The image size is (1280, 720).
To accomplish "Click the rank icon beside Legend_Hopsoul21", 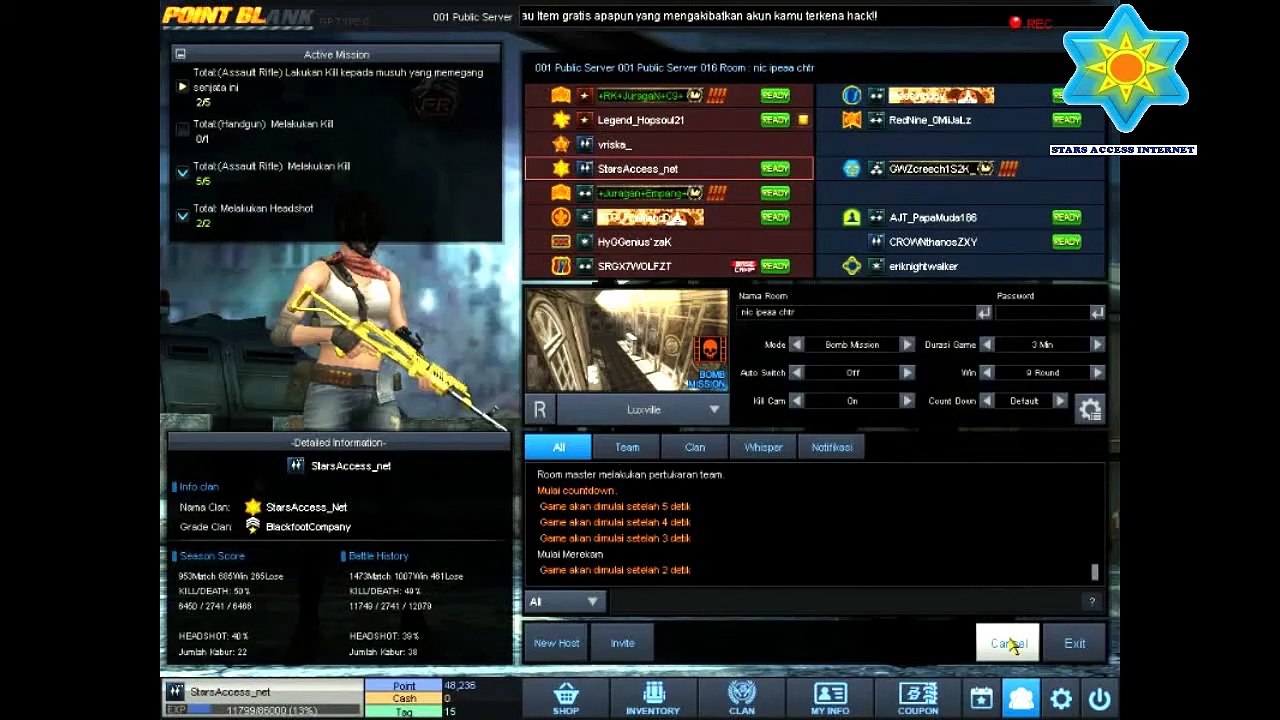I will (561, 120).
